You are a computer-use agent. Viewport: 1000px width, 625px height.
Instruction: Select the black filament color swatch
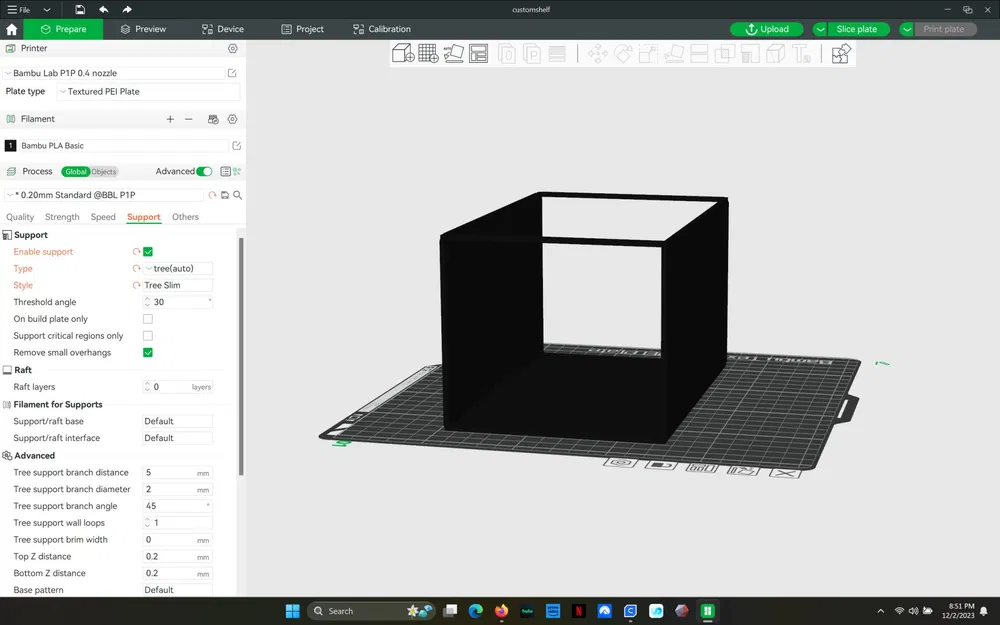[11, 146]
